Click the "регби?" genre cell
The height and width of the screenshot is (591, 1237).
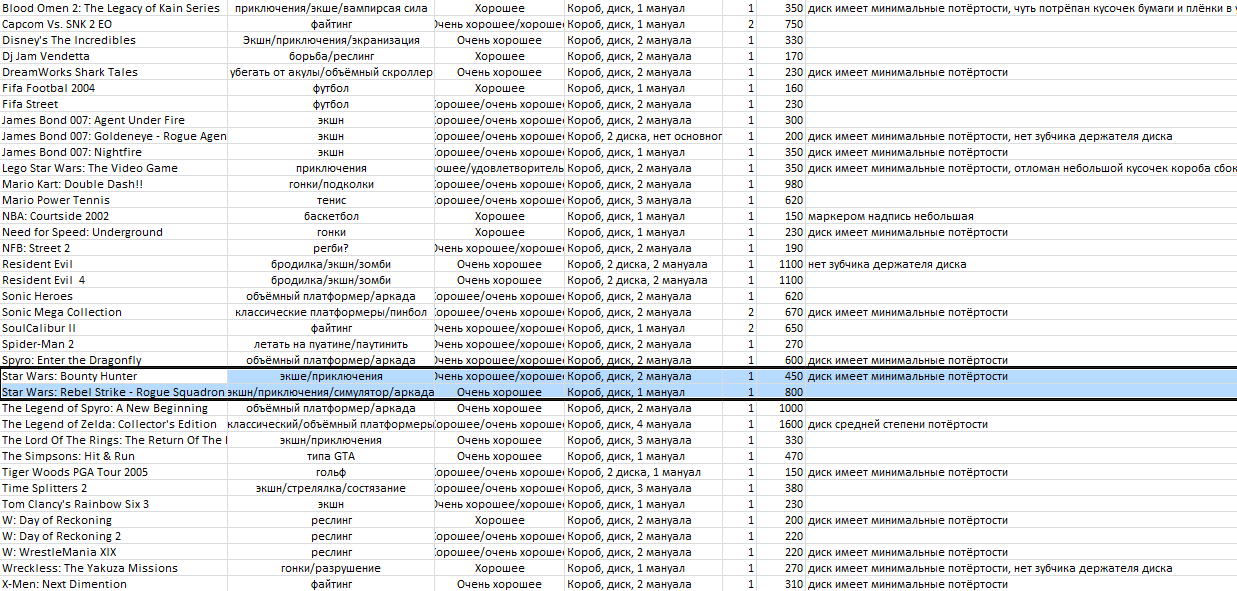click(x=331, y=248)
